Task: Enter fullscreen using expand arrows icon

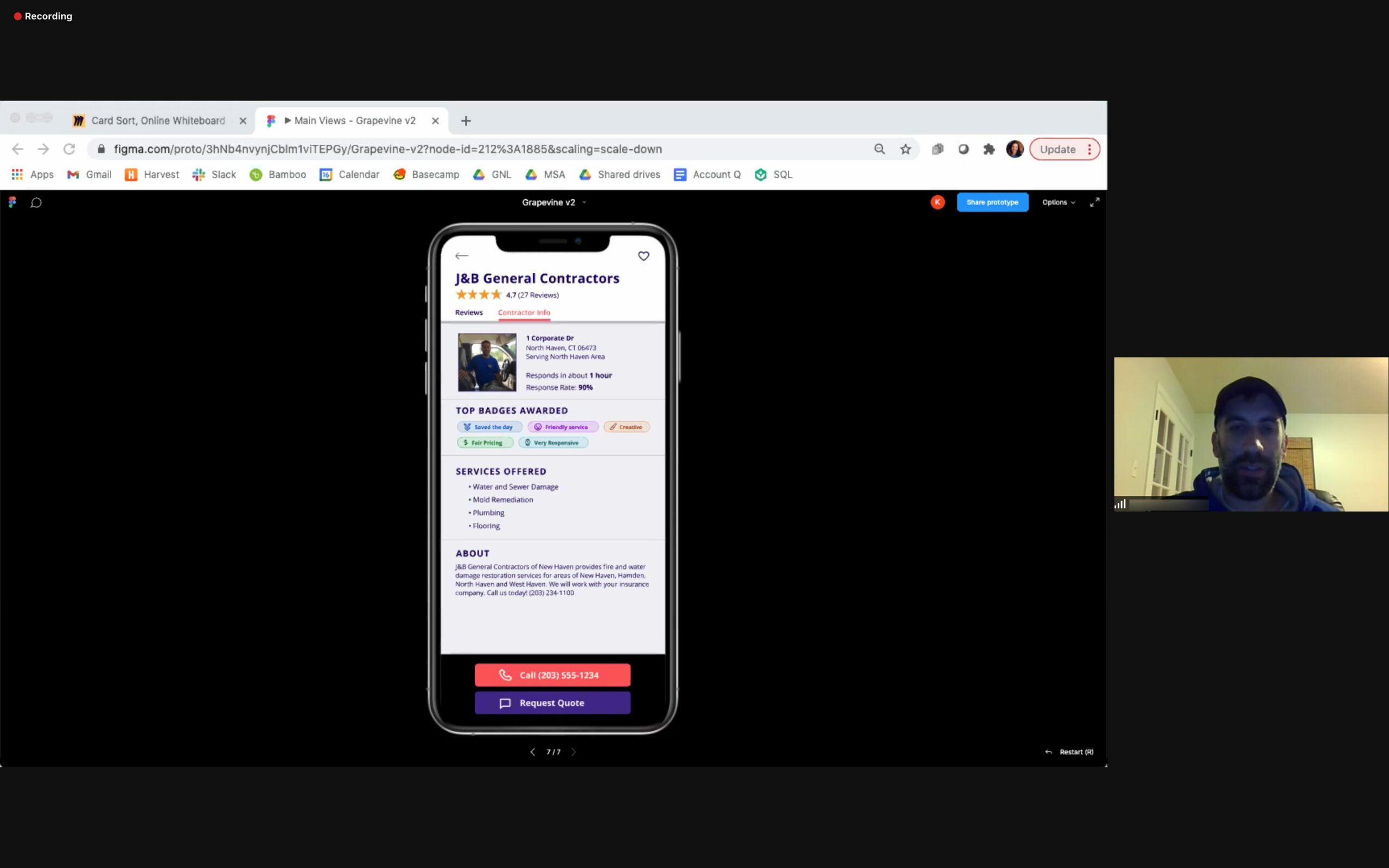Action: point(1094,202)
